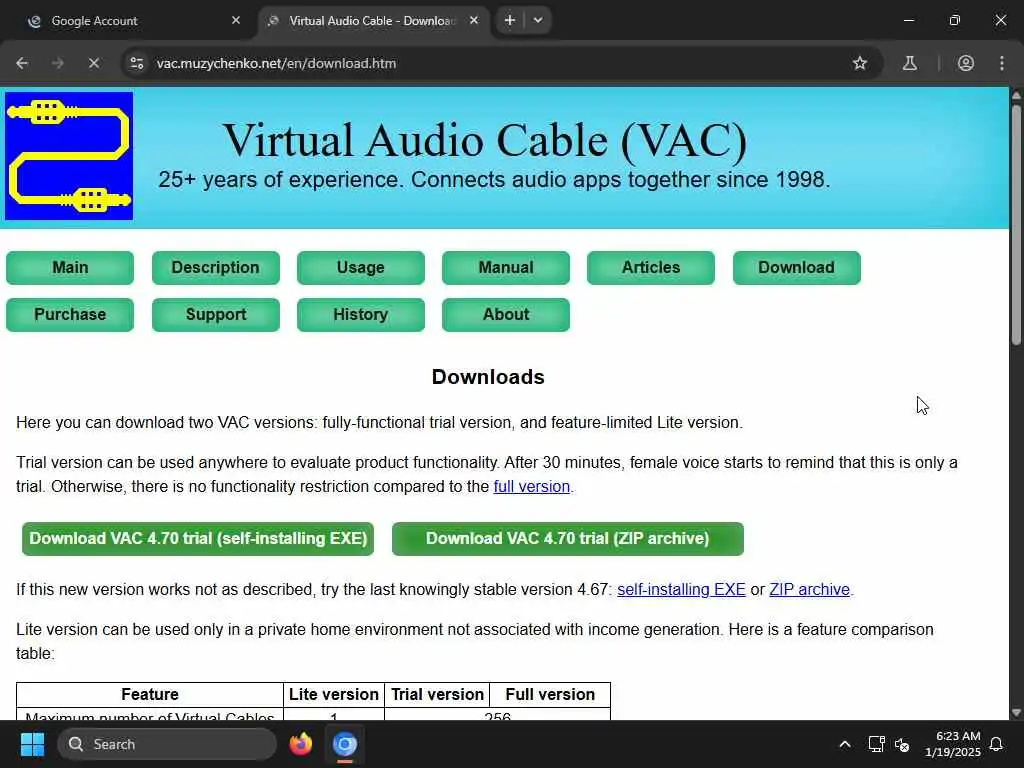
Task: Click the Trial version column header
Action: (x=438, y=694)
